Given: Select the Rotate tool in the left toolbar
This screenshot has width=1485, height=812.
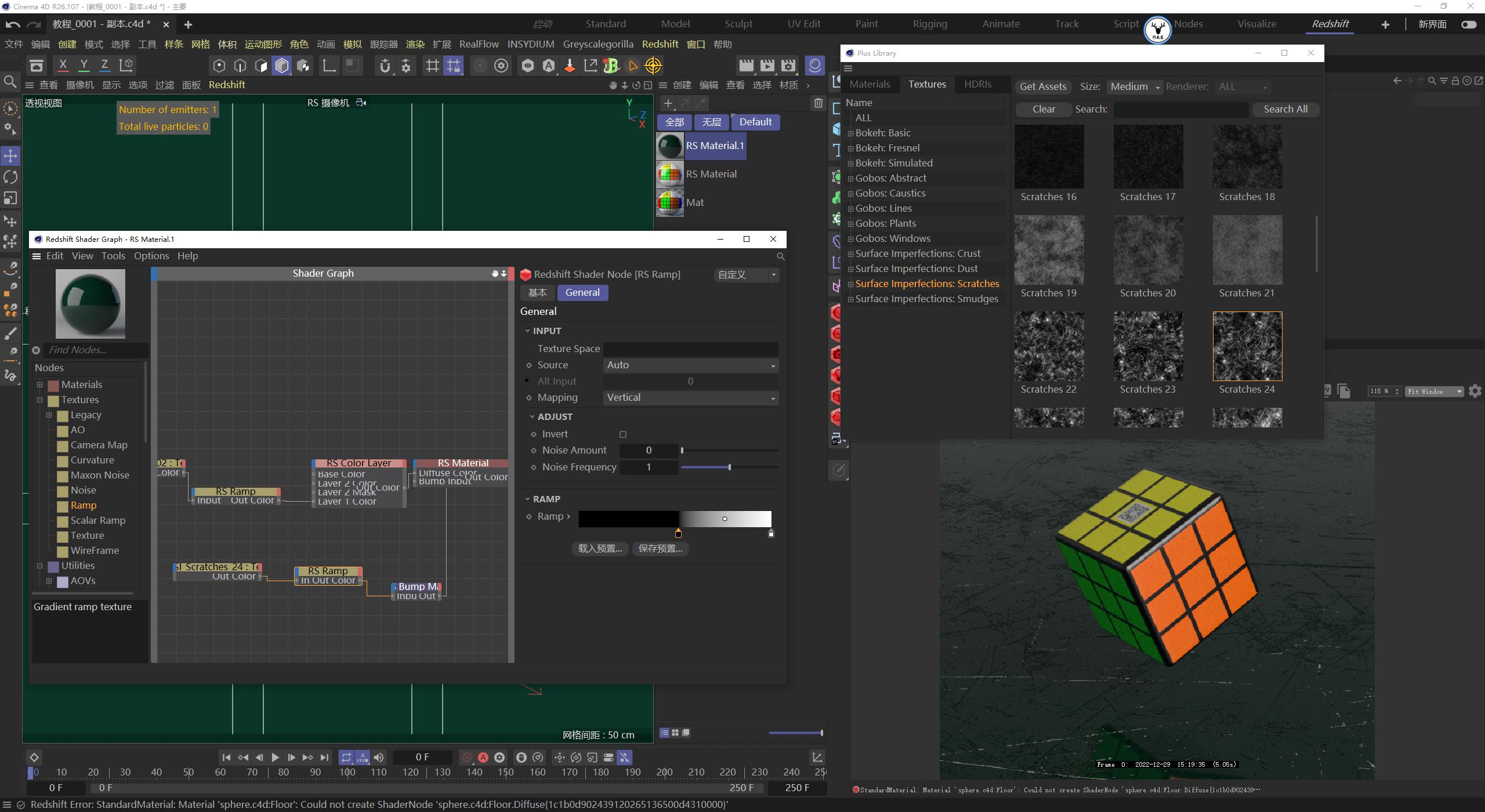Looking at the screenshot, I should tap(10, 177).
